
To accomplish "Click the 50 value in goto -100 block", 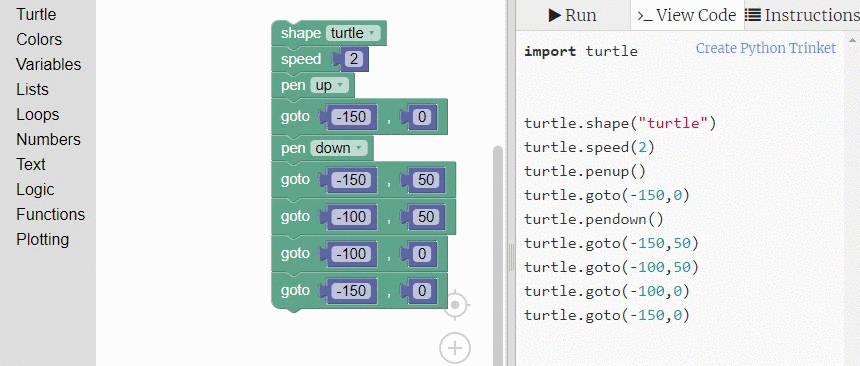I will pyautogui.click(x=426, y=217).
